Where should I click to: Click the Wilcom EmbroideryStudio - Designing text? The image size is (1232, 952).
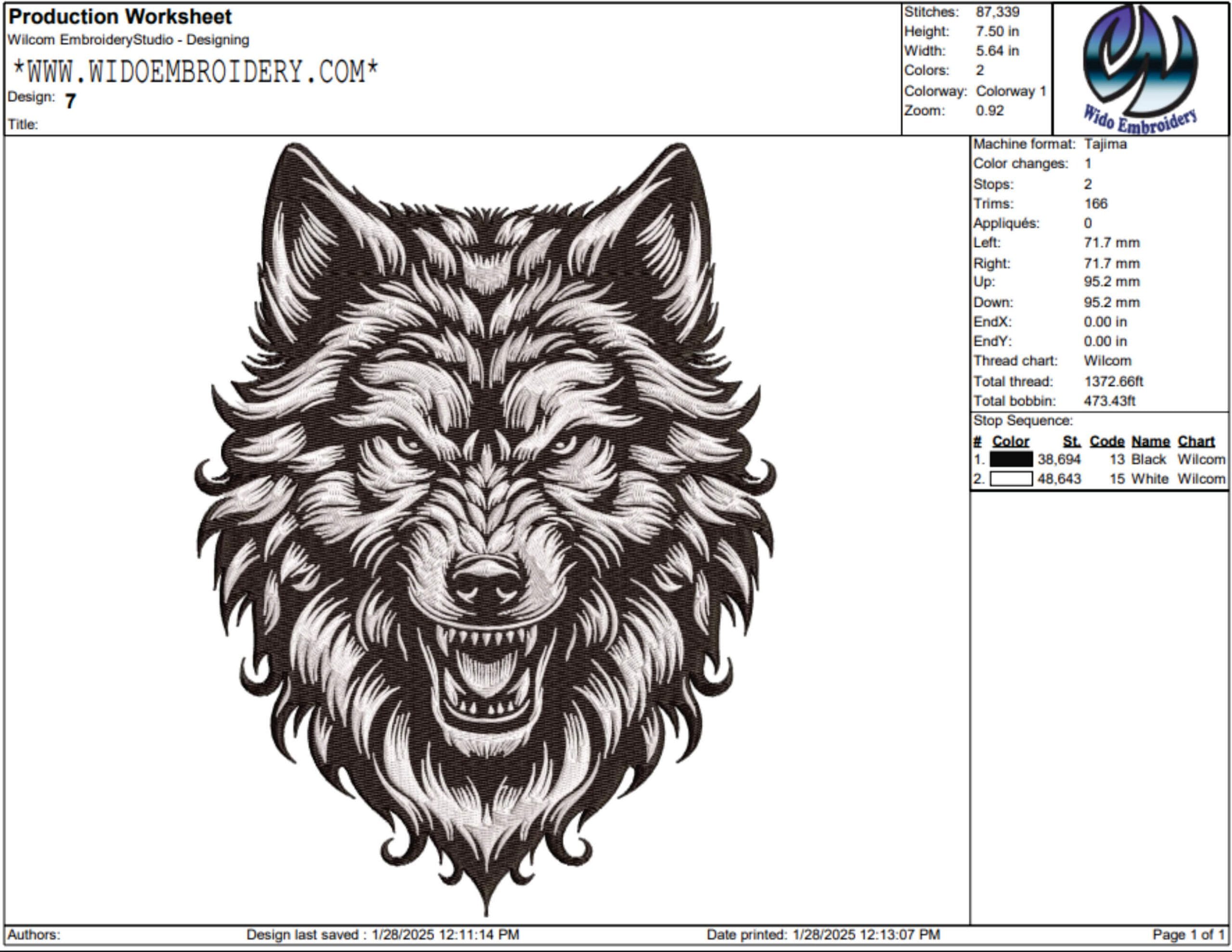coord(128,40)
